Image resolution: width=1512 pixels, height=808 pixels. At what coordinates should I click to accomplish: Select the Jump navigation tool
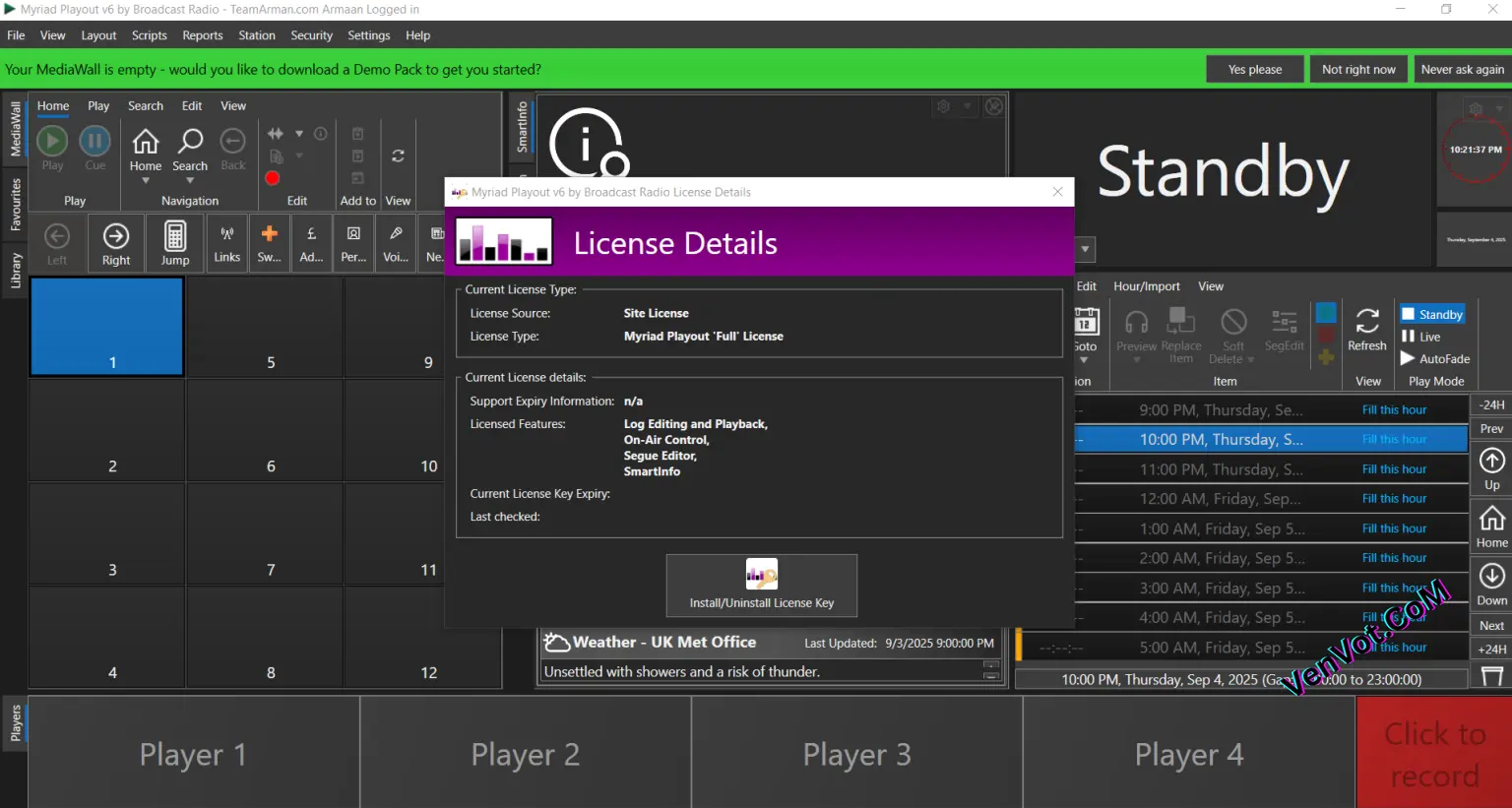pyautogui.click(x=175, y=242)
